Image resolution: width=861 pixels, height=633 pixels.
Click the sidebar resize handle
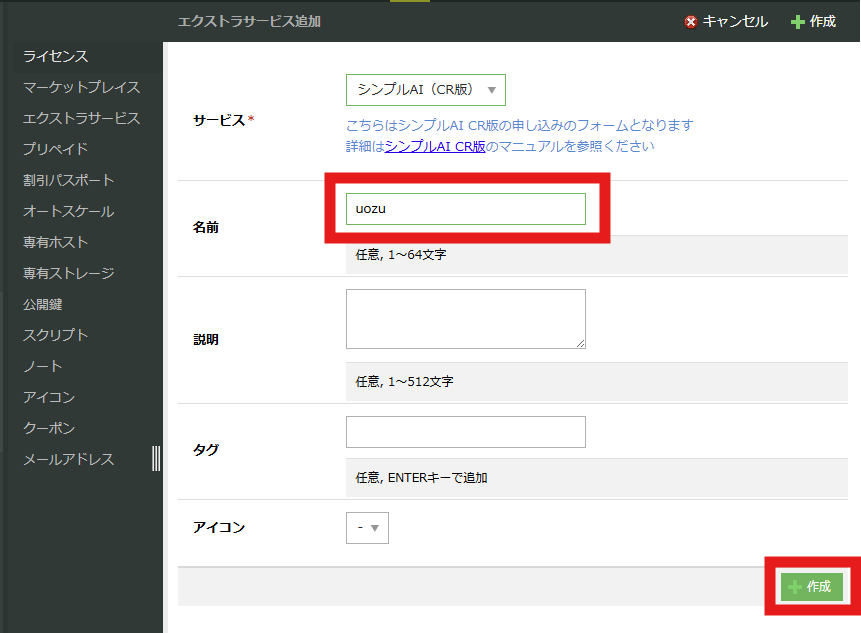(x=156, y=458)
